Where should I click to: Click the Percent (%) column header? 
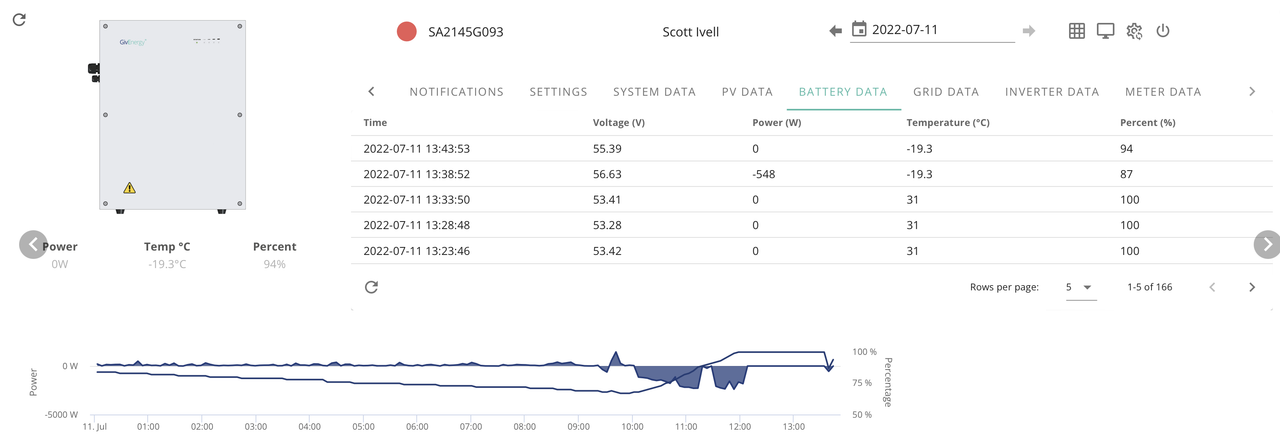click(1148, 123)
